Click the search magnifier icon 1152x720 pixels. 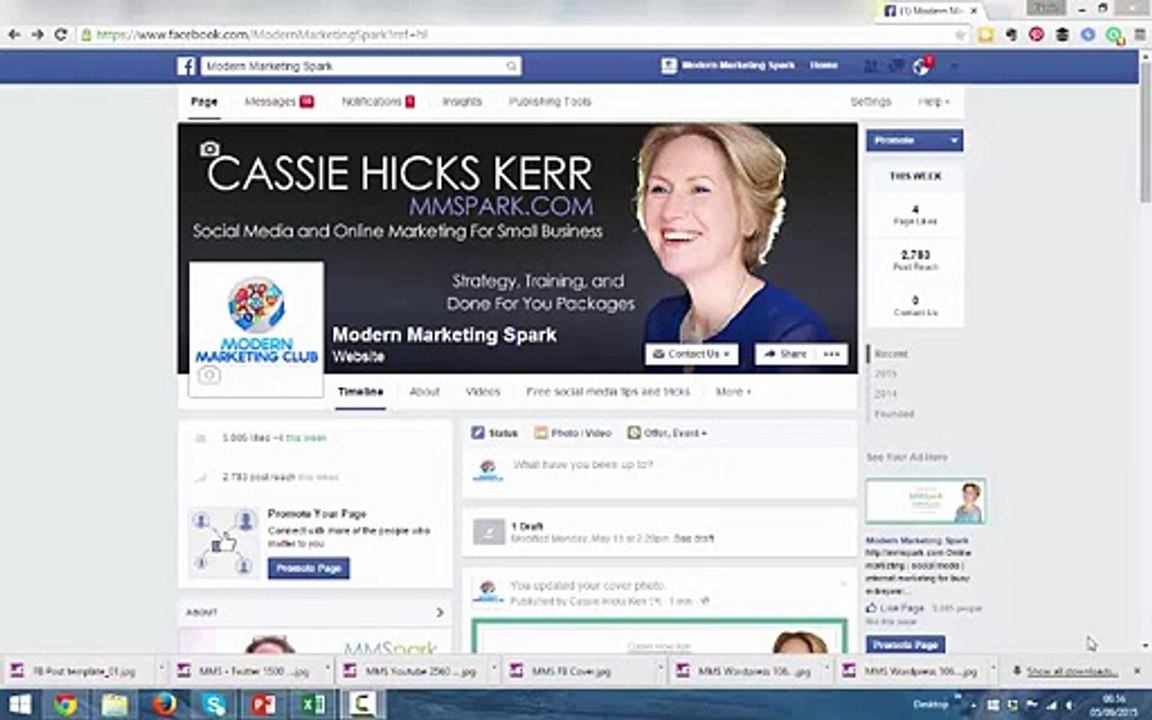(511, 66)
